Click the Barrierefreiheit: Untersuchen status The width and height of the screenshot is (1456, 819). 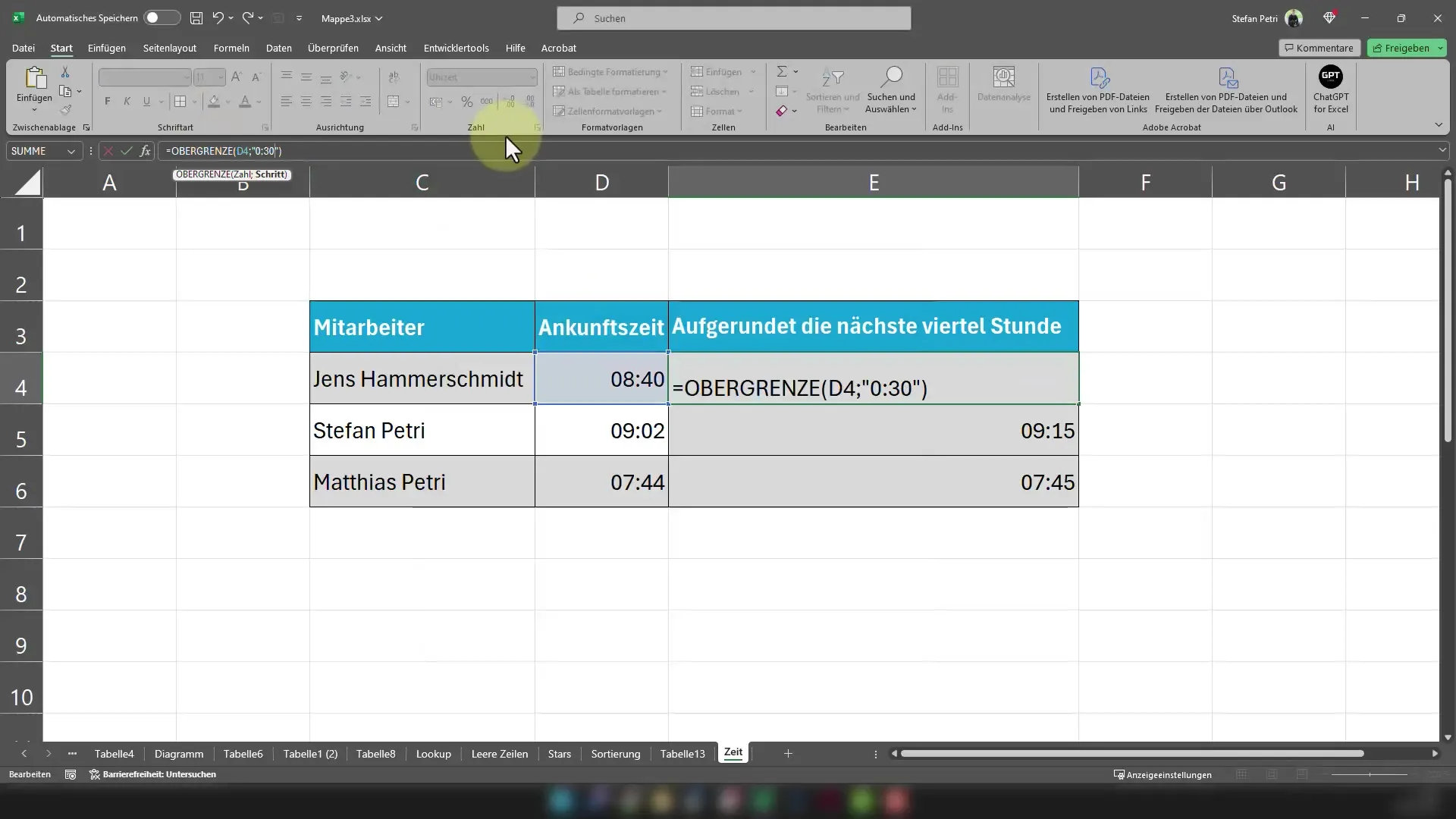pyautogui.click(x=152, y=774)
